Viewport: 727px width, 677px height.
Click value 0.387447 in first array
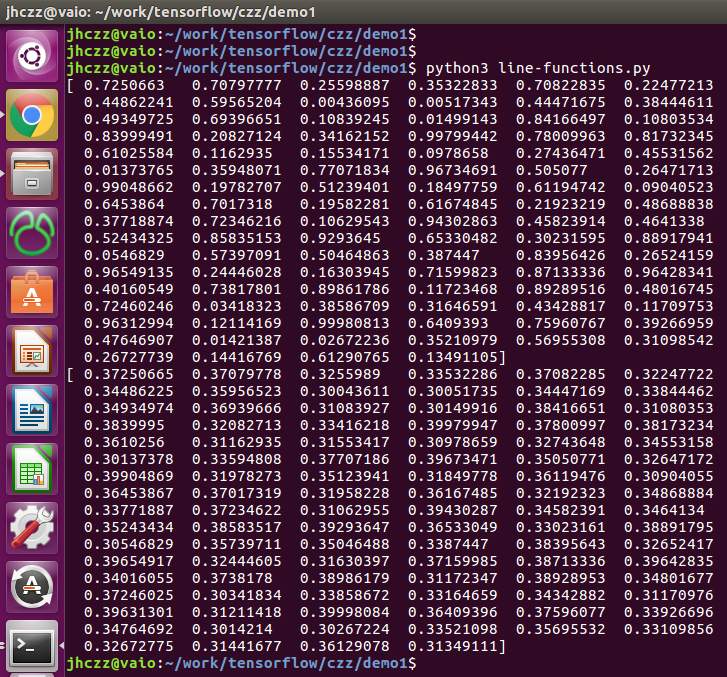(x=444, y=255)
